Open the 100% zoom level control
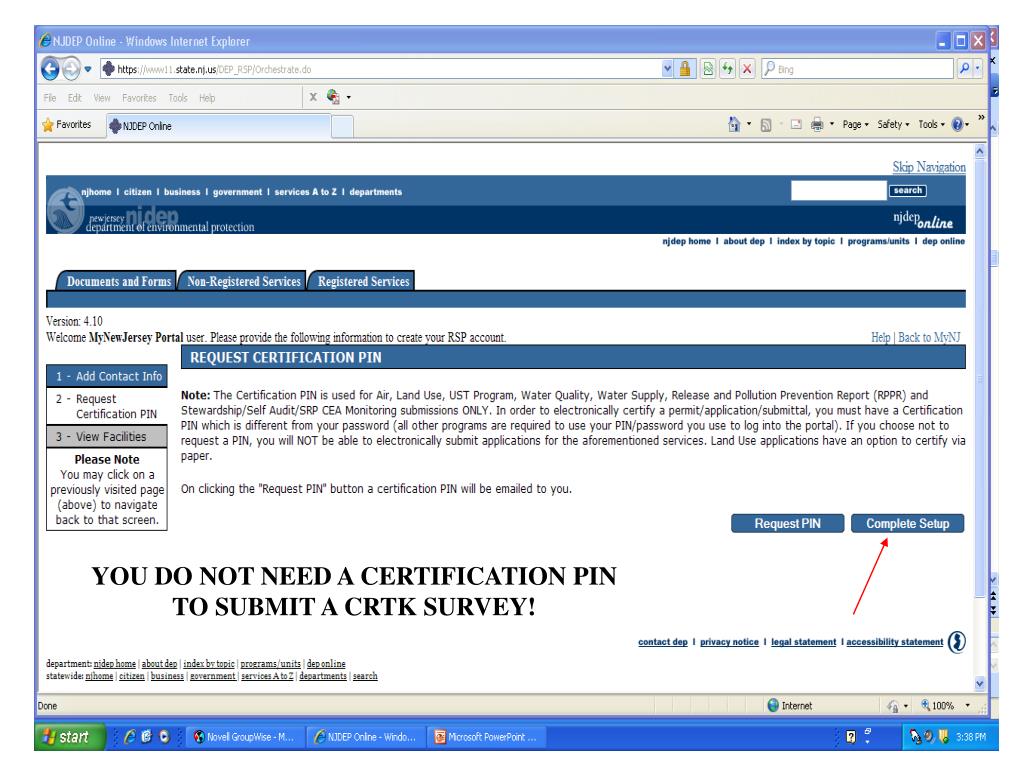Image resolution: width=1024 pixels, height=768 pixels. tap(945, 705)
